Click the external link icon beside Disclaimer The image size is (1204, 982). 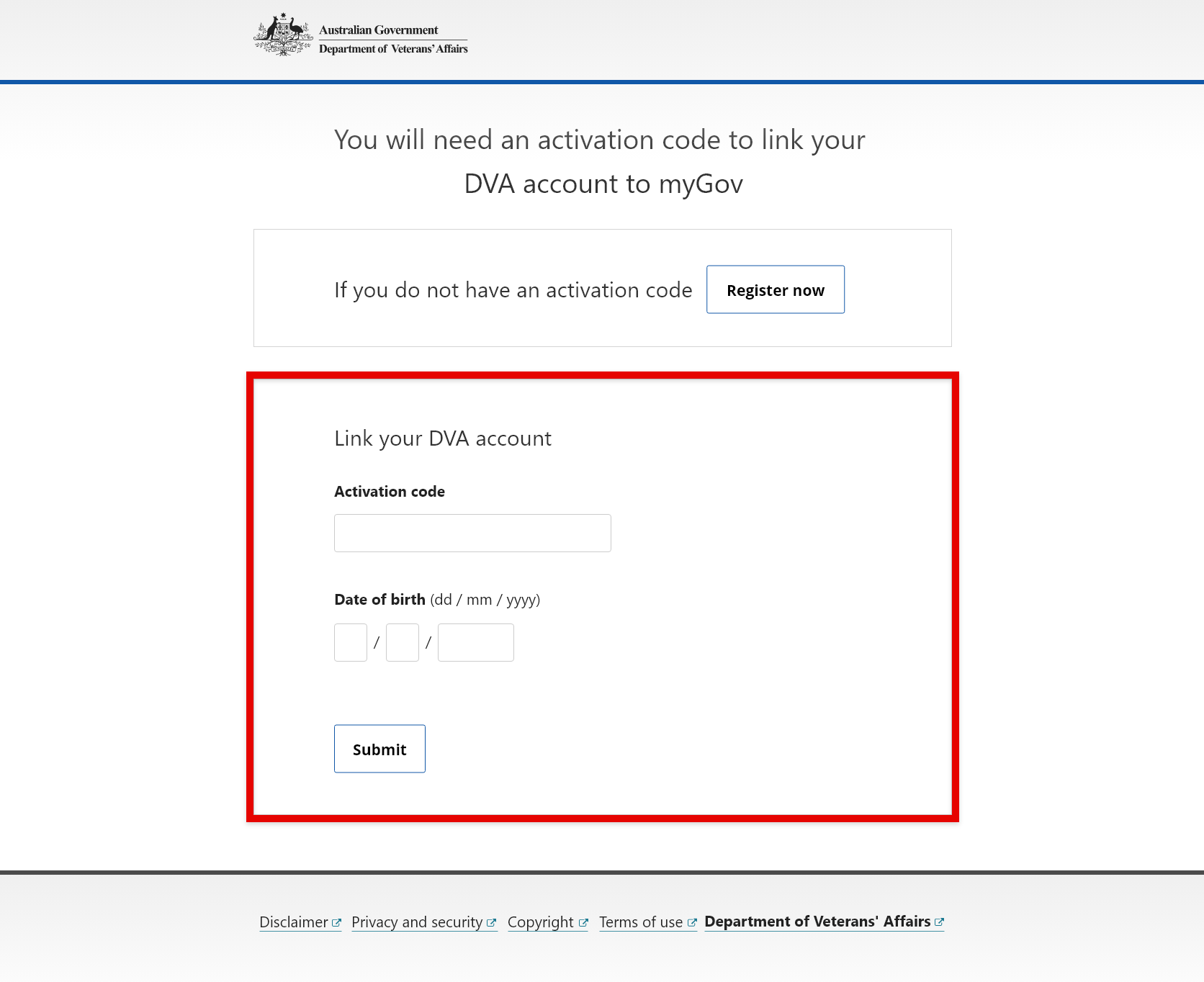click(336, 921)
